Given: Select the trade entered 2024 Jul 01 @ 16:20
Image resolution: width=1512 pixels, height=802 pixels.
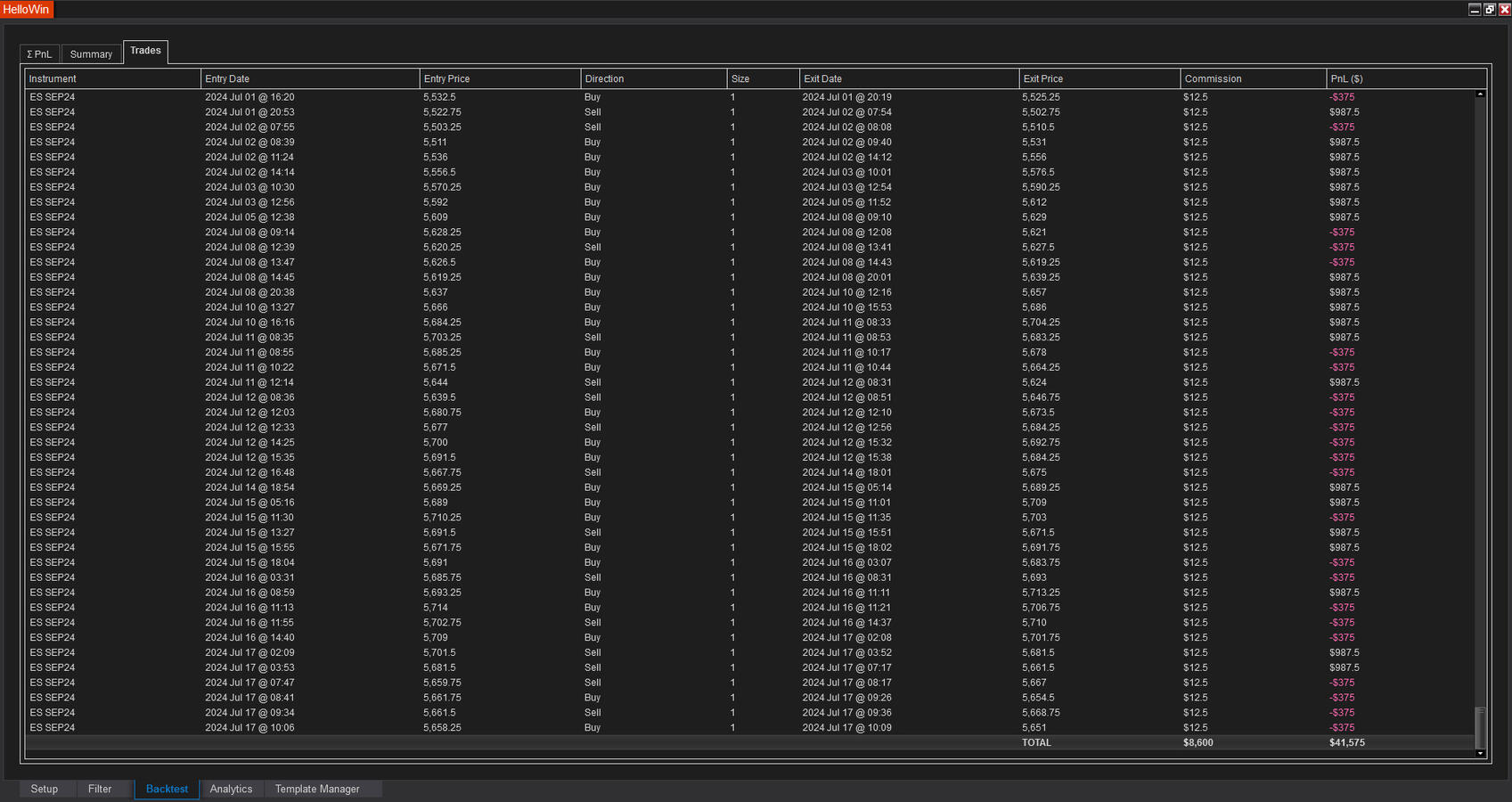Looking at the screenshot, I should (249, 97).
